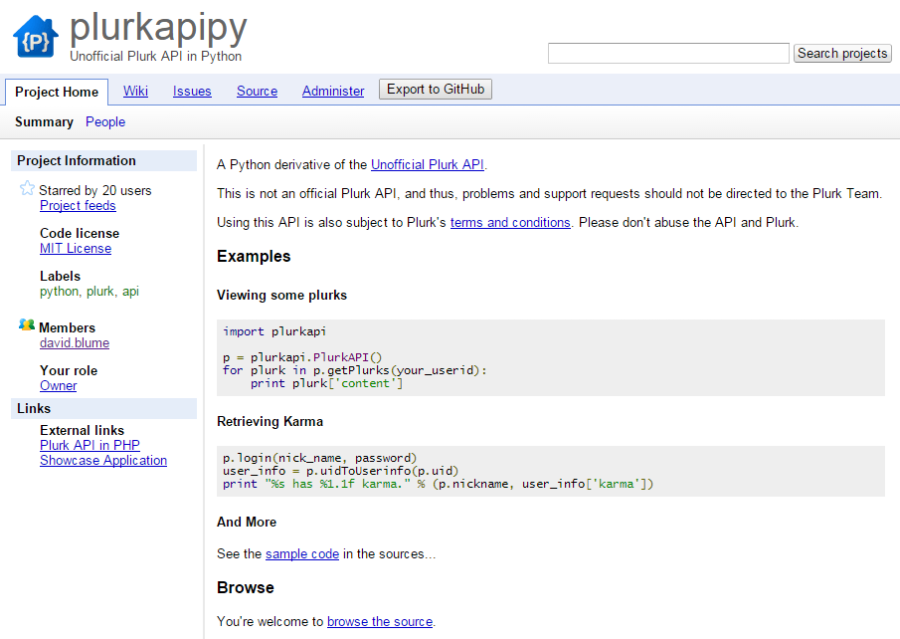
Task: Click the api label
Action: (x=130, y=292)
